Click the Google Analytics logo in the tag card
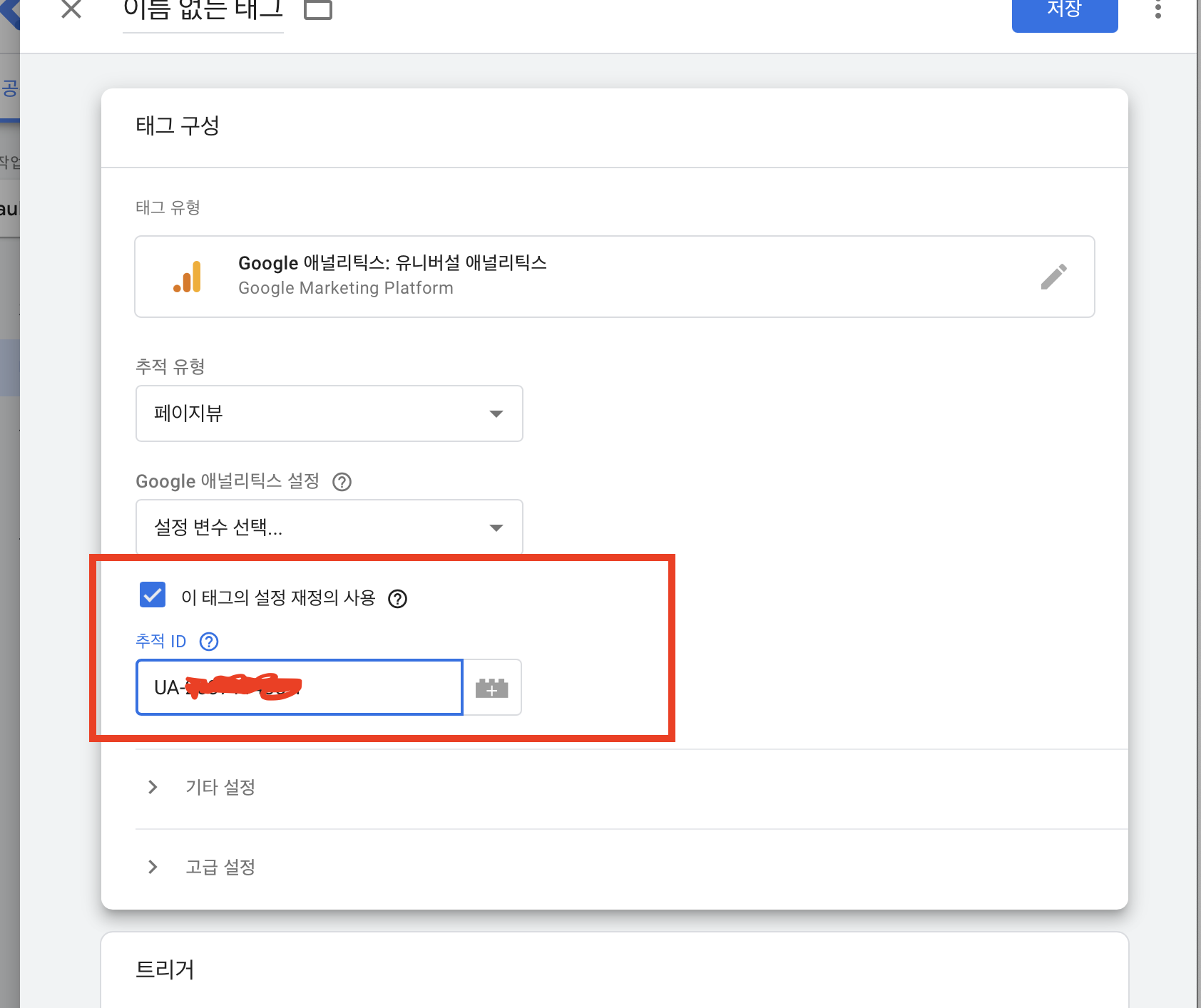Screen dimensions: 1201x1008 (x=187, y=277)
